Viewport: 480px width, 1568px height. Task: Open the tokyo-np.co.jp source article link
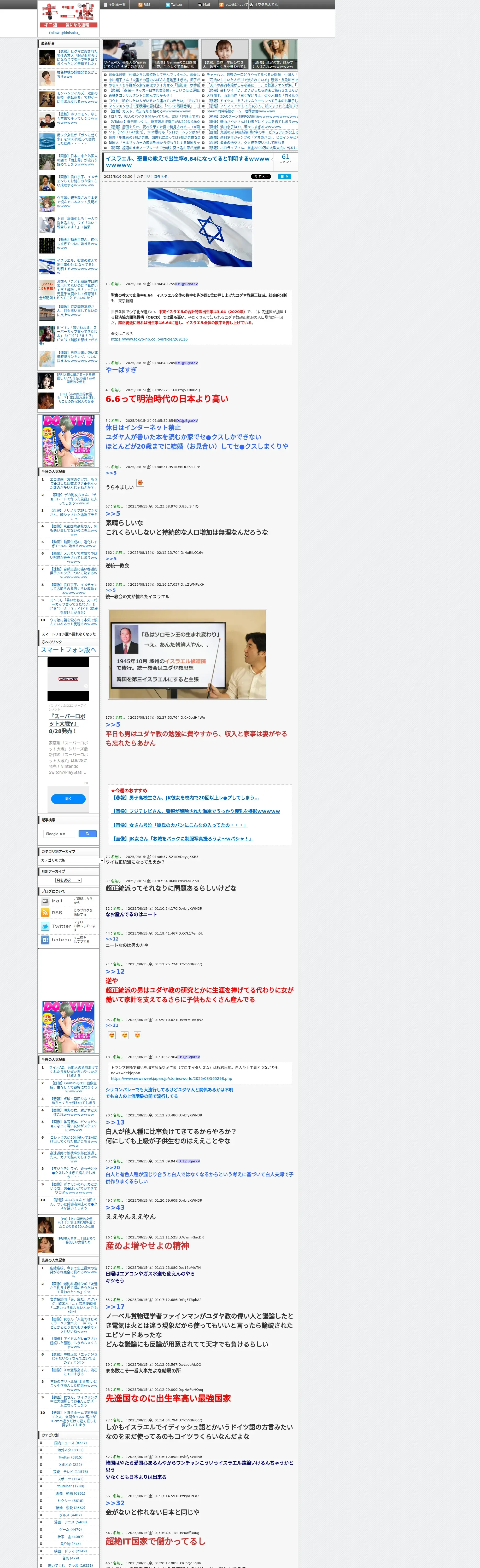click(149, 339)
